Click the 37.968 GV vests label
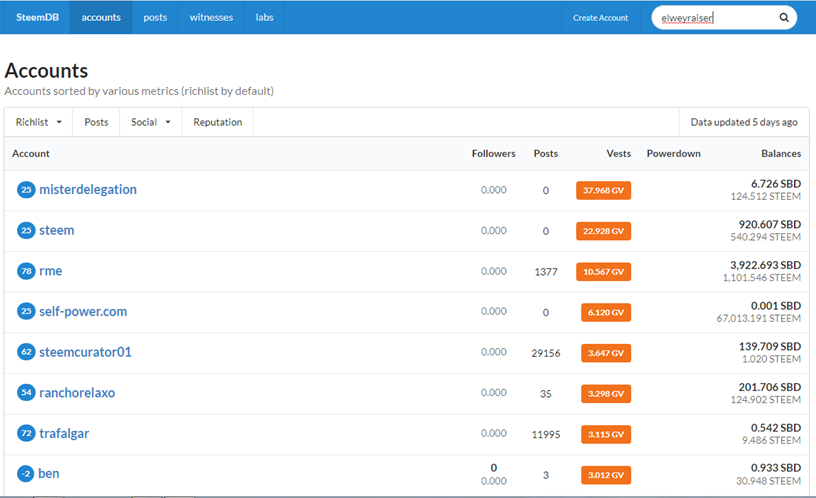Viewport: 816px width, 498px height. tap(603, 190)
